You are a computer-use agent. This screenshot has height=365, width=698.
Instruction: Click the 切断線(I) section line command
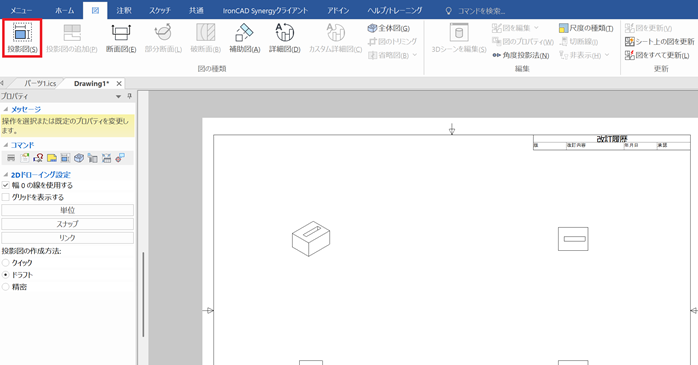coord(579,41)
